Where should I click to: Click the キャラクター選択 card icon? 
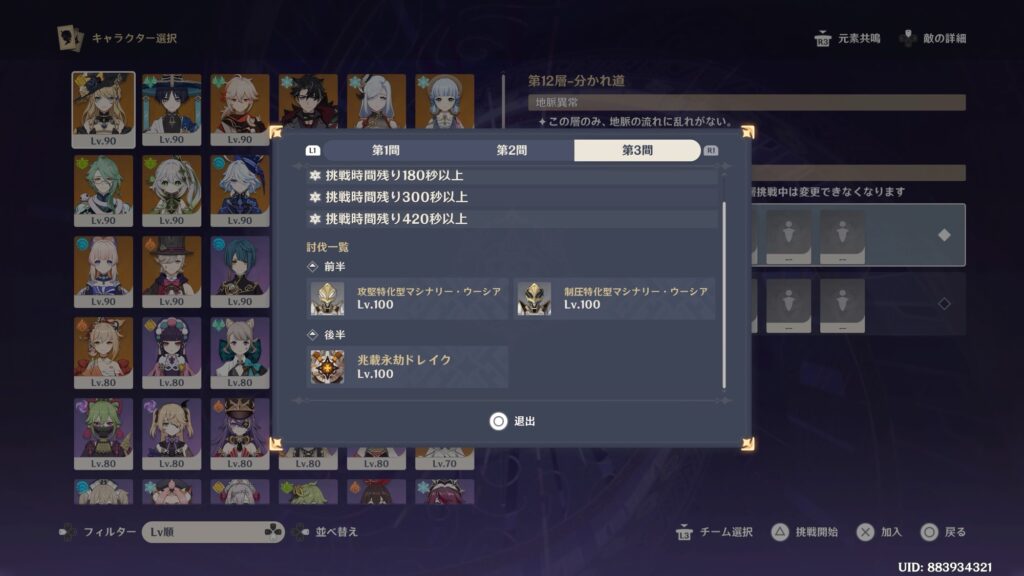[x=70, y=38]
